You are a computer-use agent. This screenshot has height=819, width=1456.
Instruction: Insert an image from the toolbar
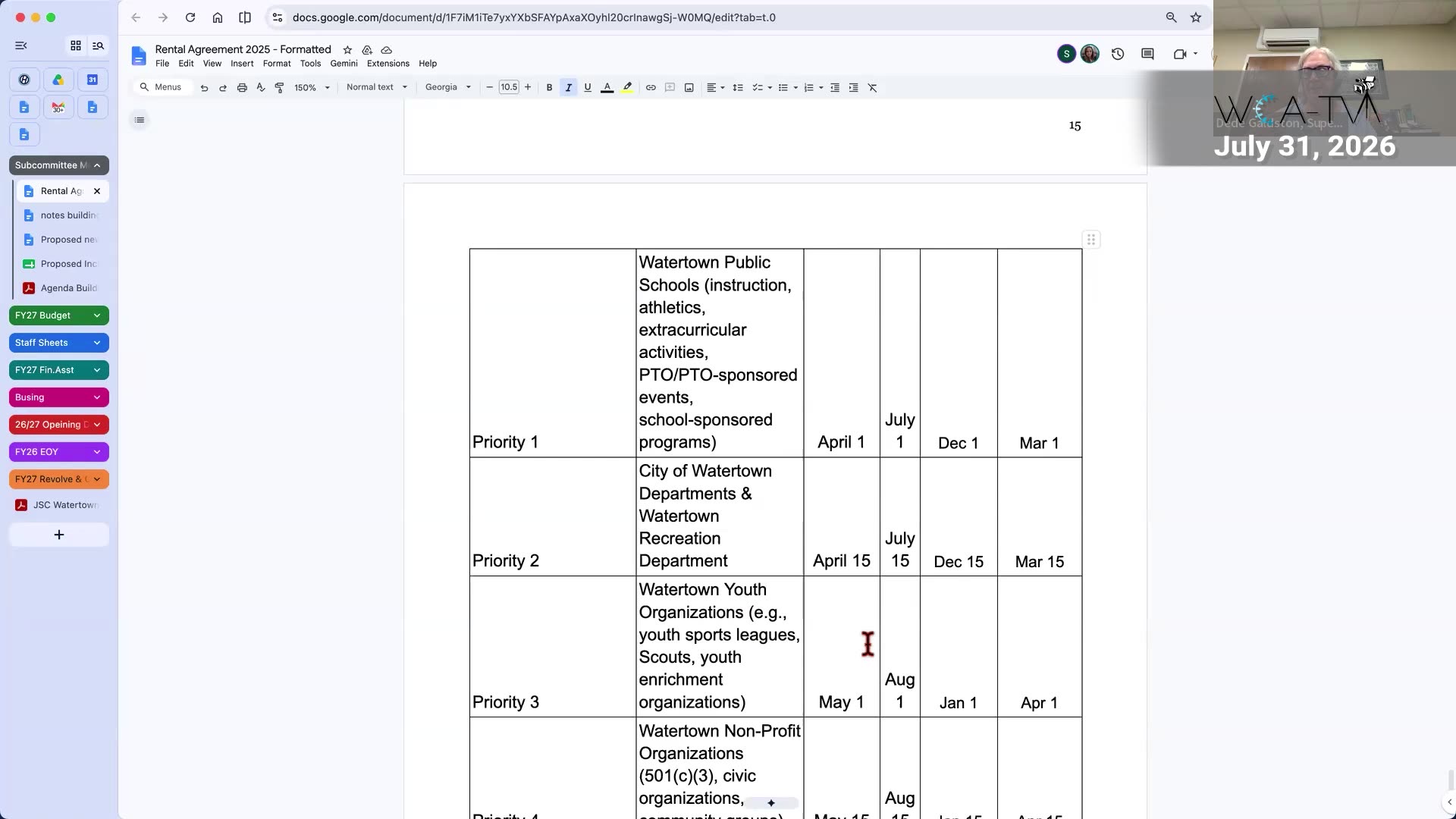pos(689,88)
